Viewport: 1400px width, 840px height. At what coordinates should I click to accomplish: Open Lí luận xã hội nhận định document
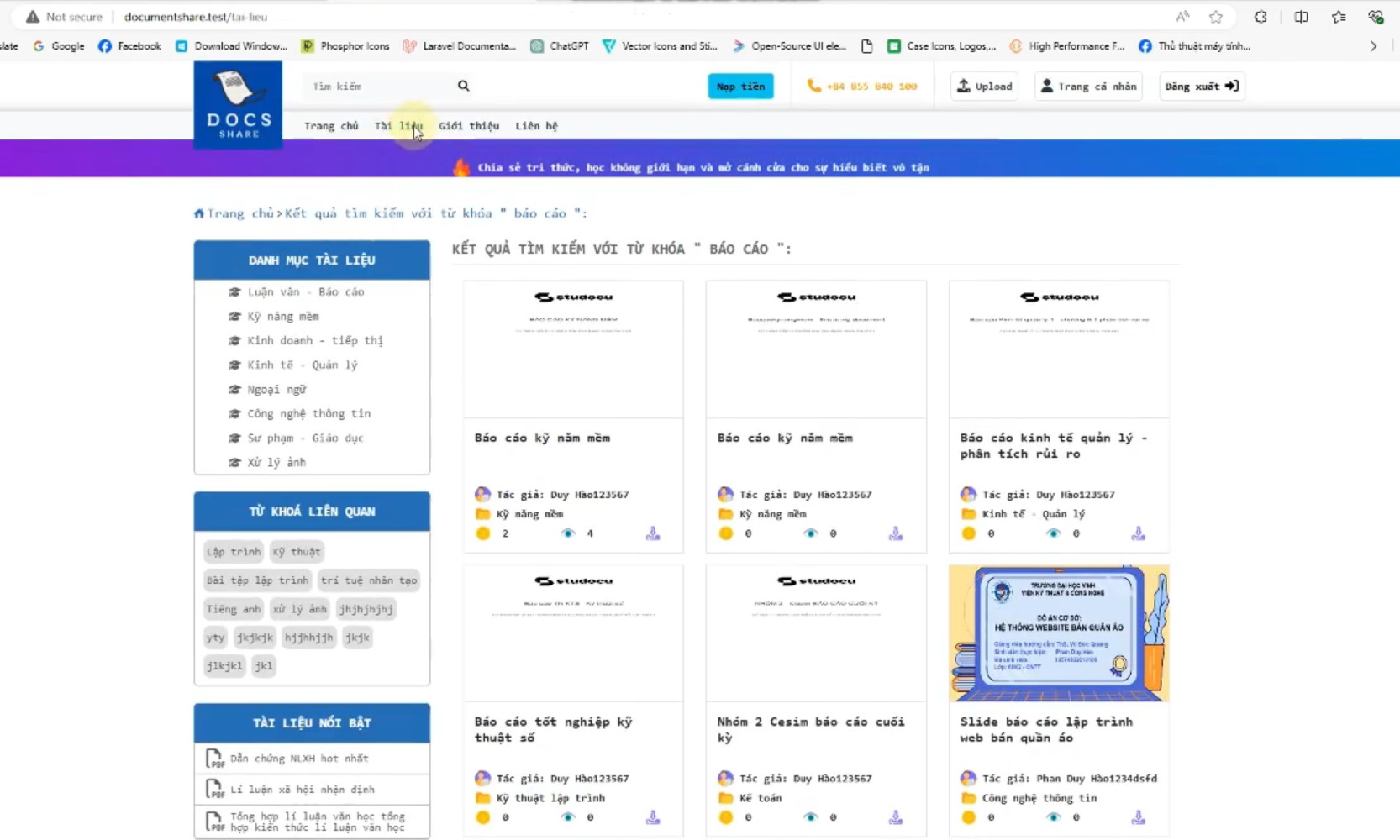(303, 790)
